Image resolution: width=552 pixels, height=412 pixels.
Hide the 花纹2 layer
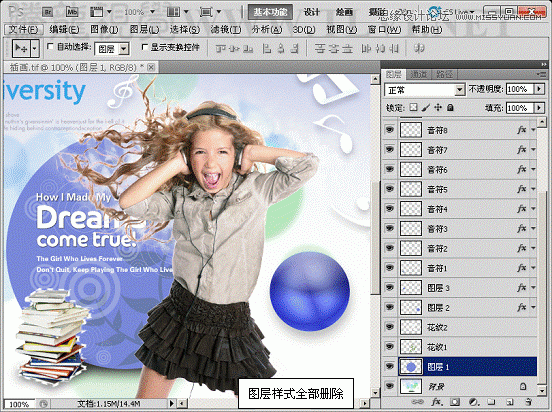pyautogui.click(x=389, y=327)
